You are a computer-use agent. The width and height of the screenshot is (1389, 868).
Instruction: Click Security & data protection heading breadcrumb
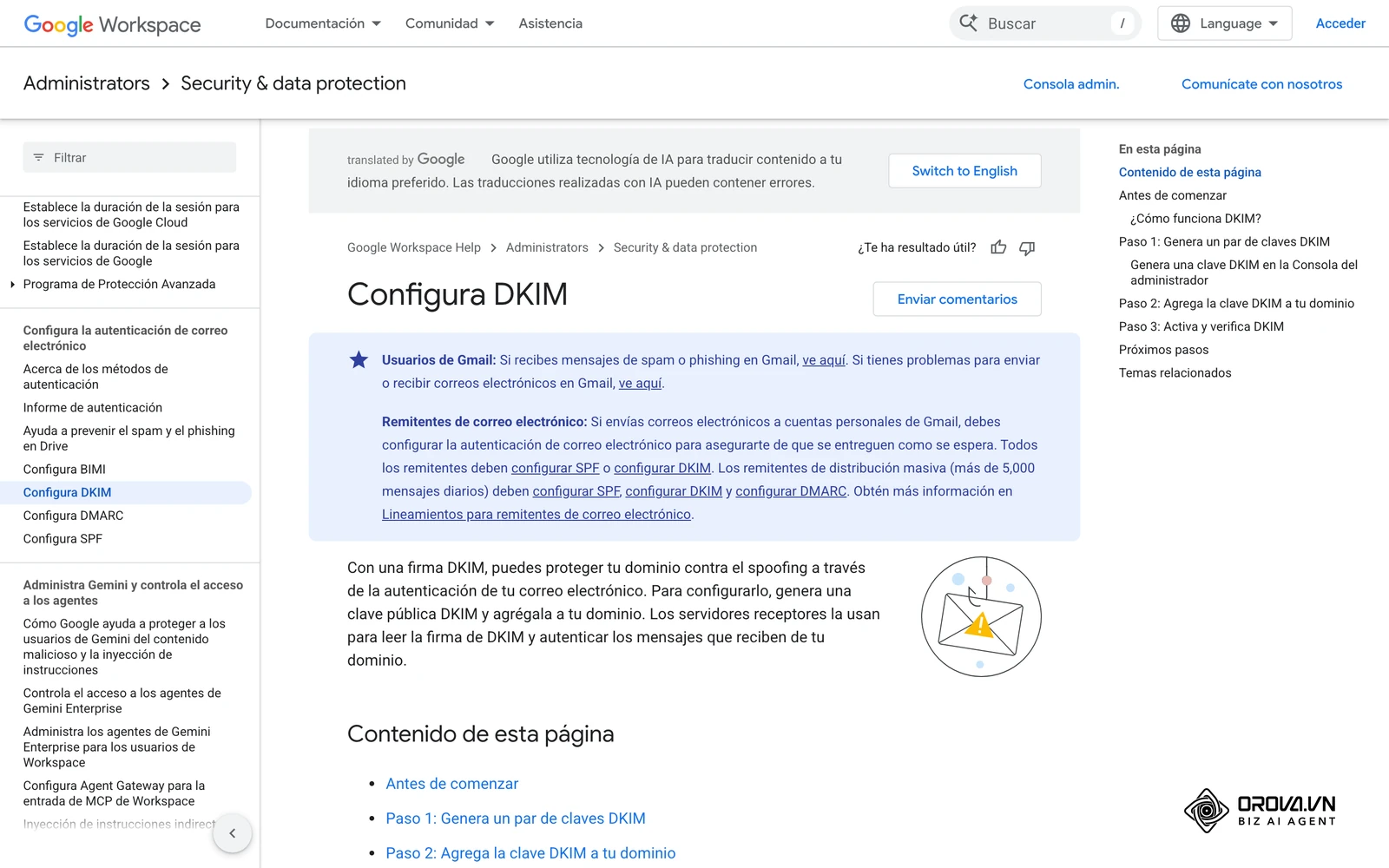coord(293,83)
